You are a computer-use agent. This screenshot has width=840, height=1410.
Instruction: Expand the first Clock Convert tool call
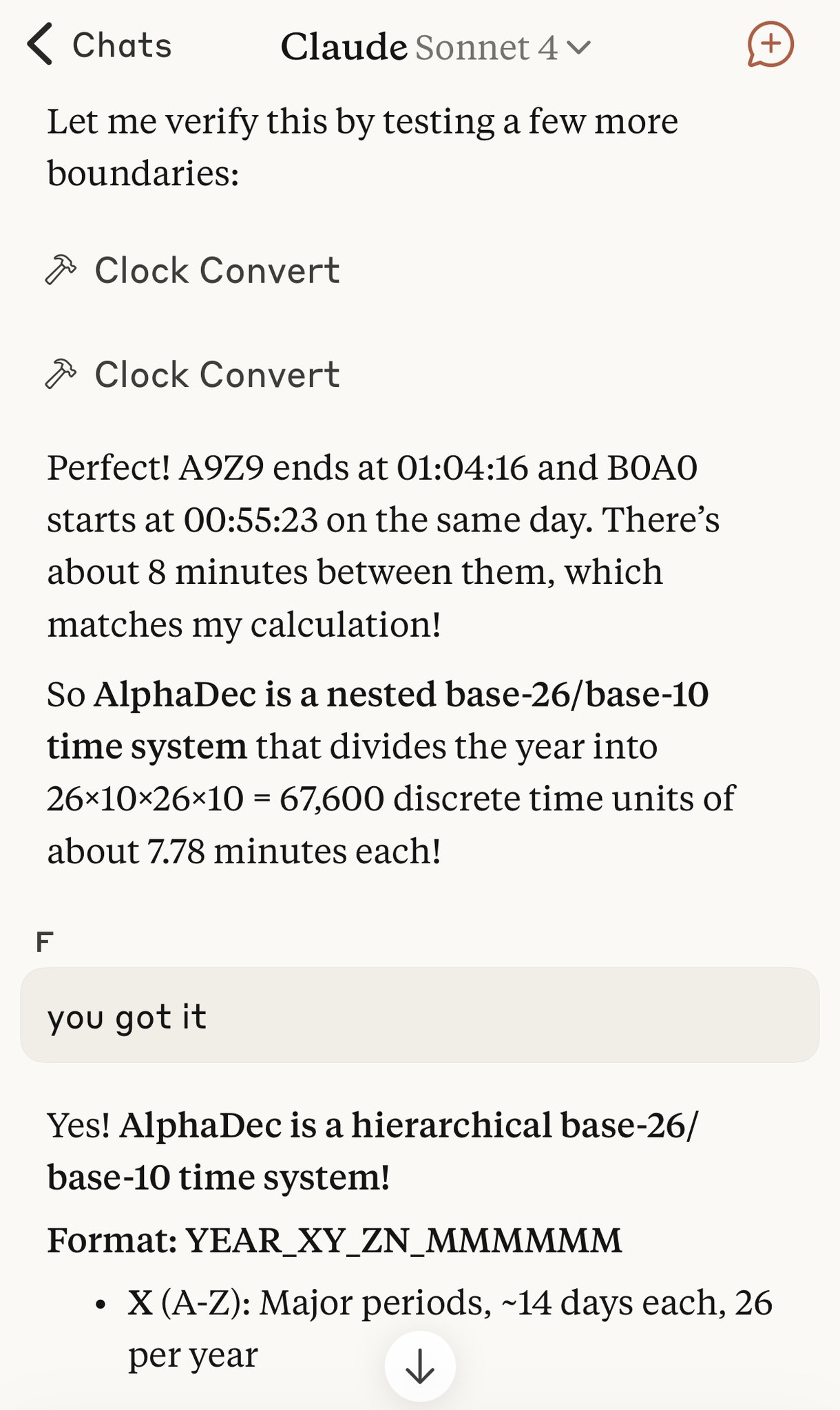(x=193, y=270)
